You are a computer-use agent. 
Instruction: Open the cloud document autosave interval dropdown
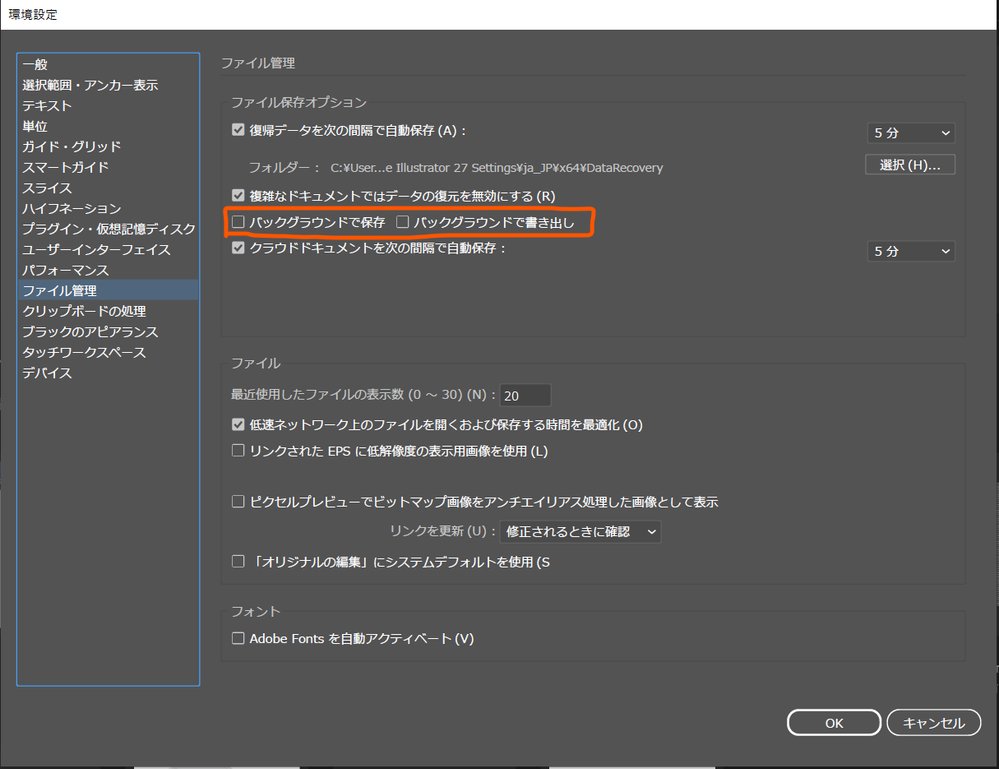910,251
